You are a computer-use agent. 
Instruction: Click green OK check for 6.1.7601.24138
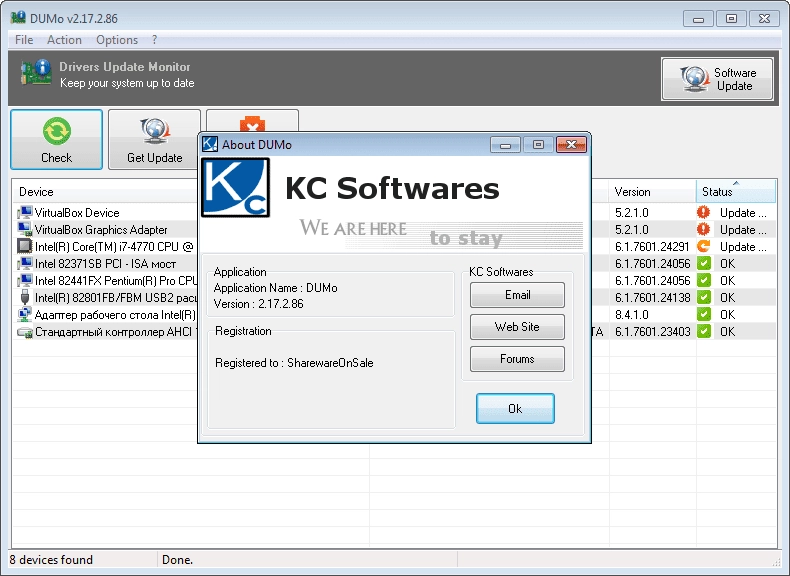pyautogui.click(x=704, y=297)
